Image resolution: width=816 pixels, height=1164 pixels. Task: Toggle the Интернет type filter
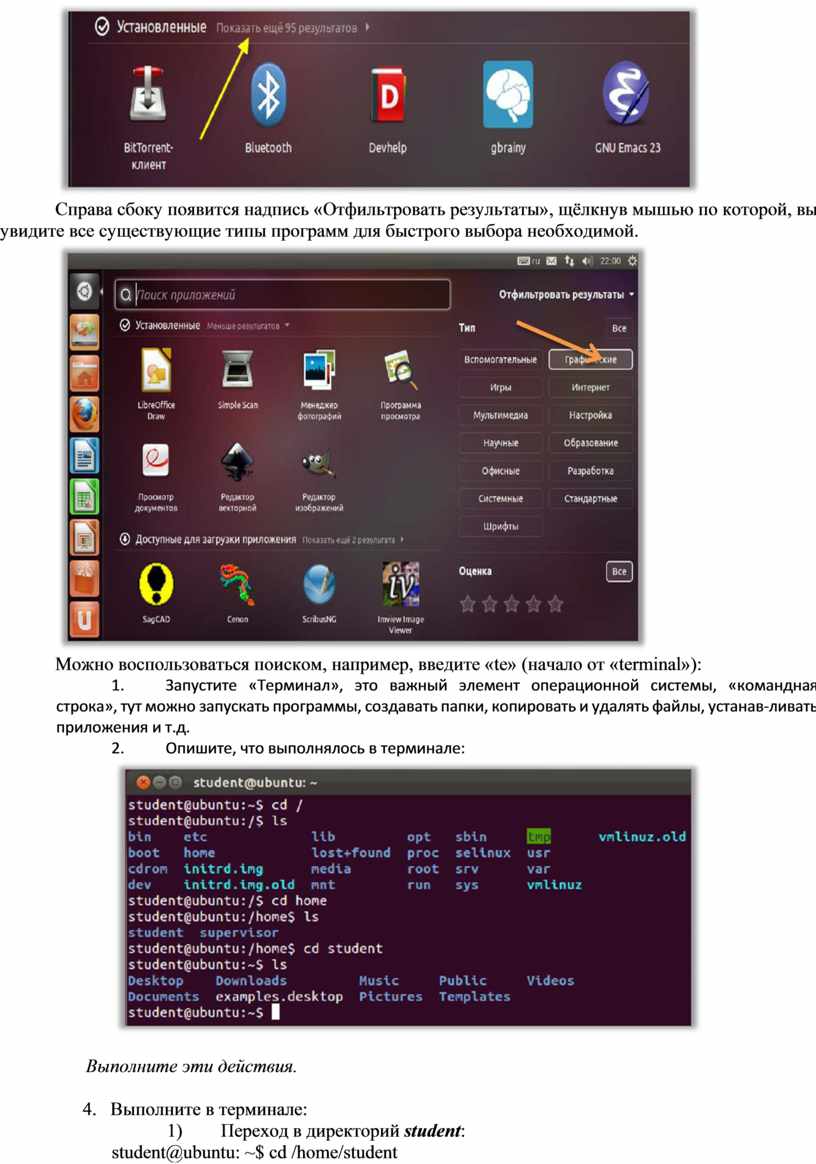pyautogui.click(x=590, y=387)
